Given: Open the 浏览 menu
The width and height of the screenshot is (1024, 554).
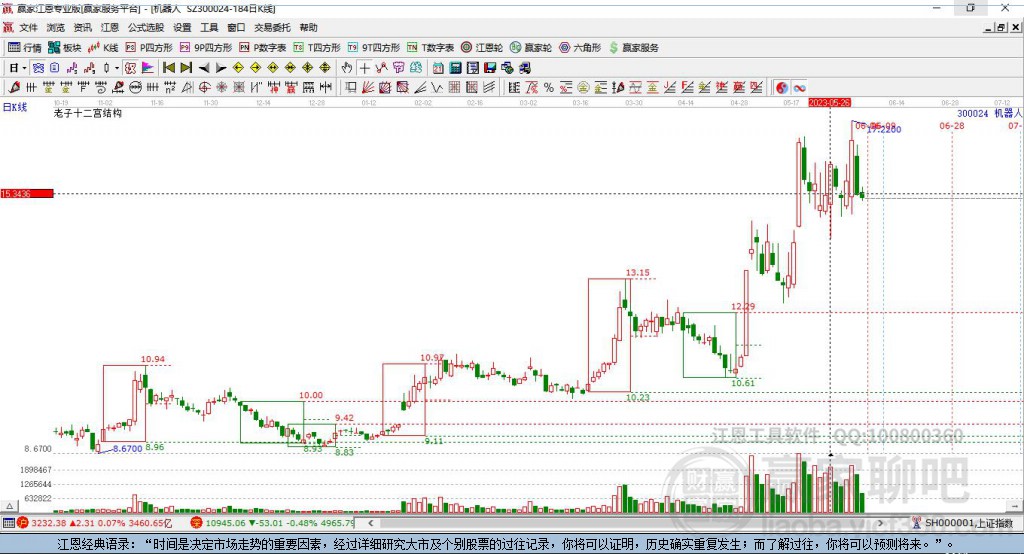Looking at the screenshot, I should tap(56, 27).
